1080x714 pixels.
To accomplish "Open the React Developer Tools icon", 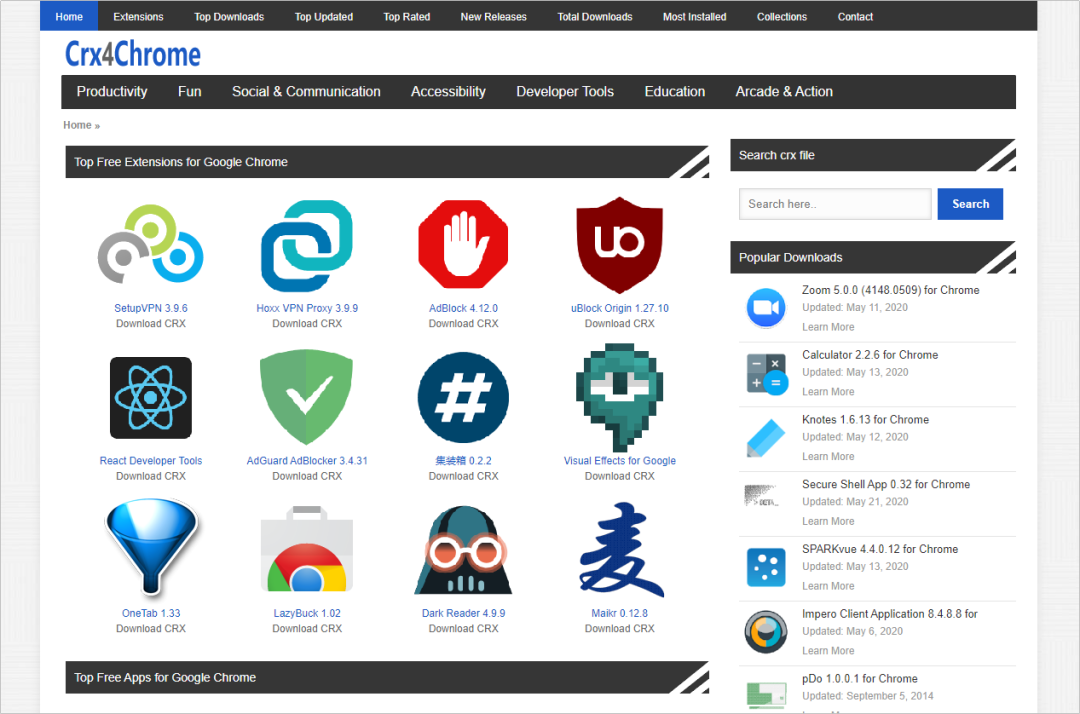I will (151, 398).
